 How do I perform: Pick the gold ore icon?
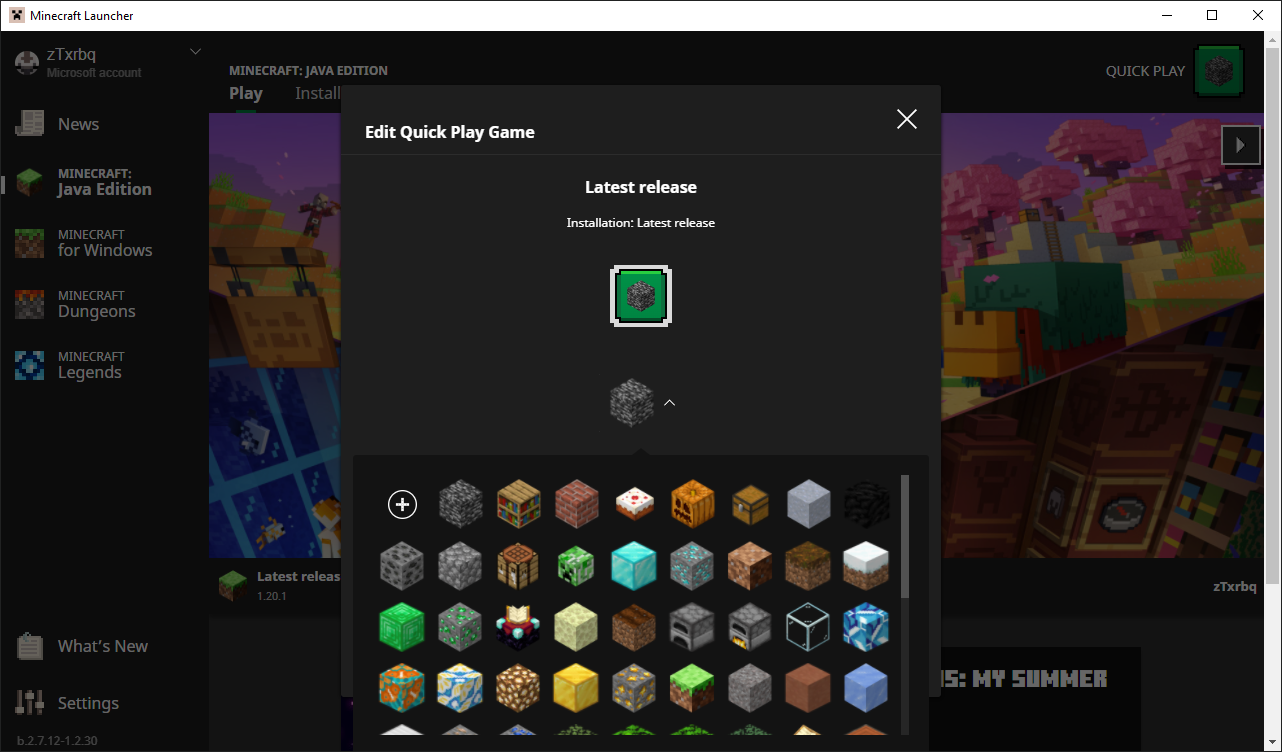coord(635,688)
